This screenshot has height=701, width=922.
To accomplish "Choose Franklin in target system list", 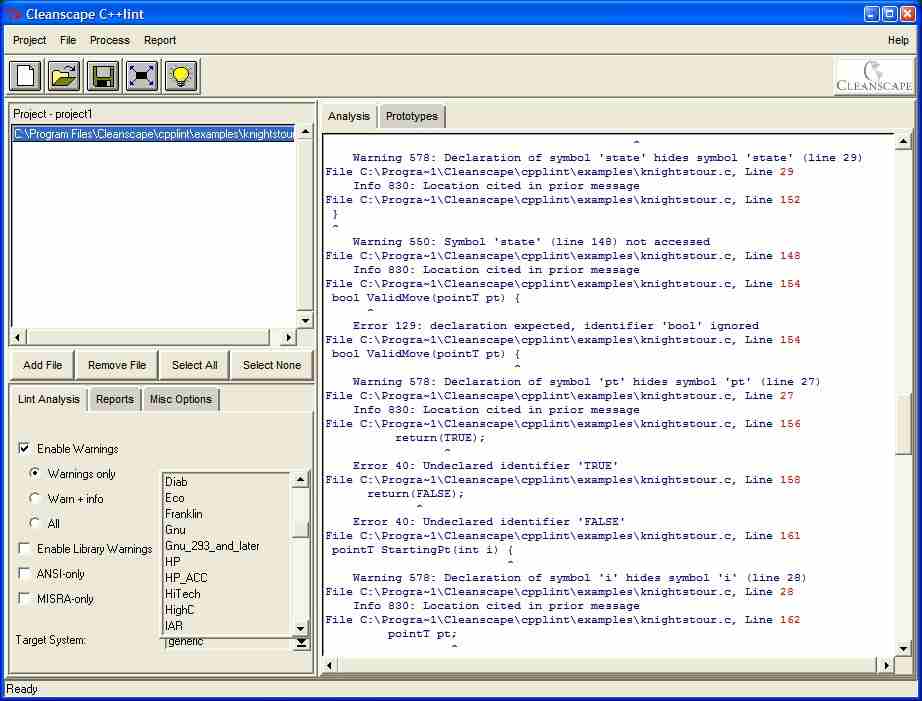I will [226, 514].
